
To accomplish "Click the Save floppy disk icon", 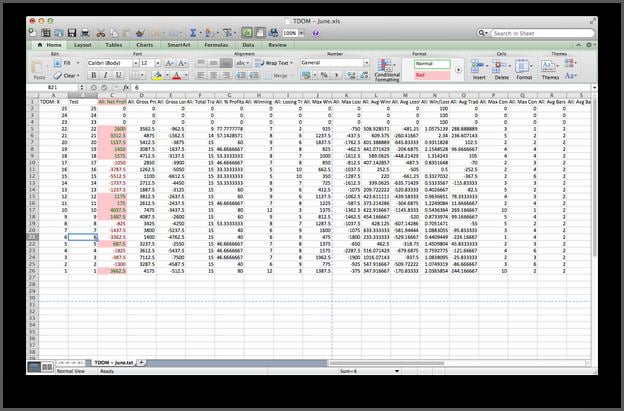I will 72,33.
